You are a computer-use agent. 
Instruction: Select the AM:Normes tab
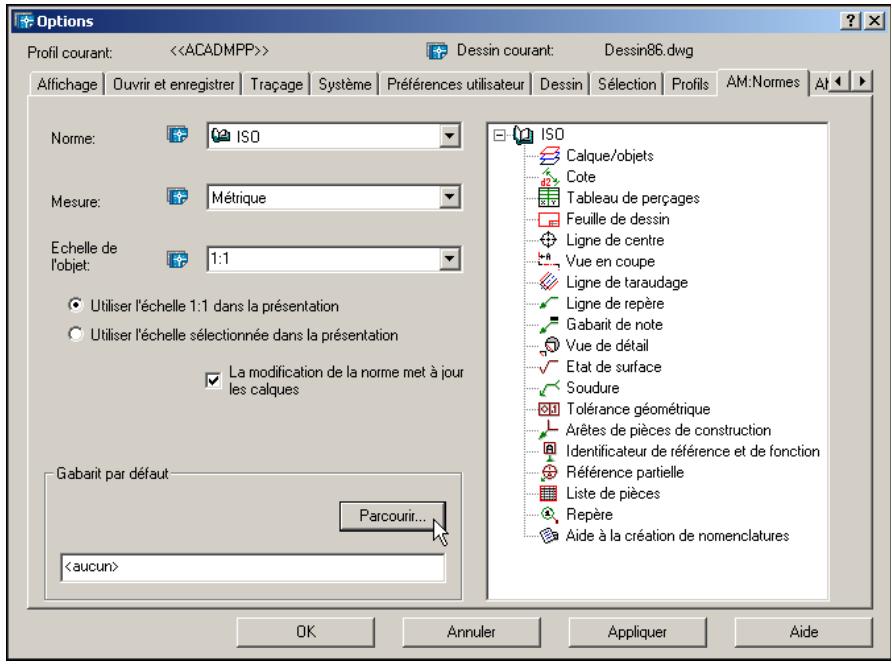(763, 82)
